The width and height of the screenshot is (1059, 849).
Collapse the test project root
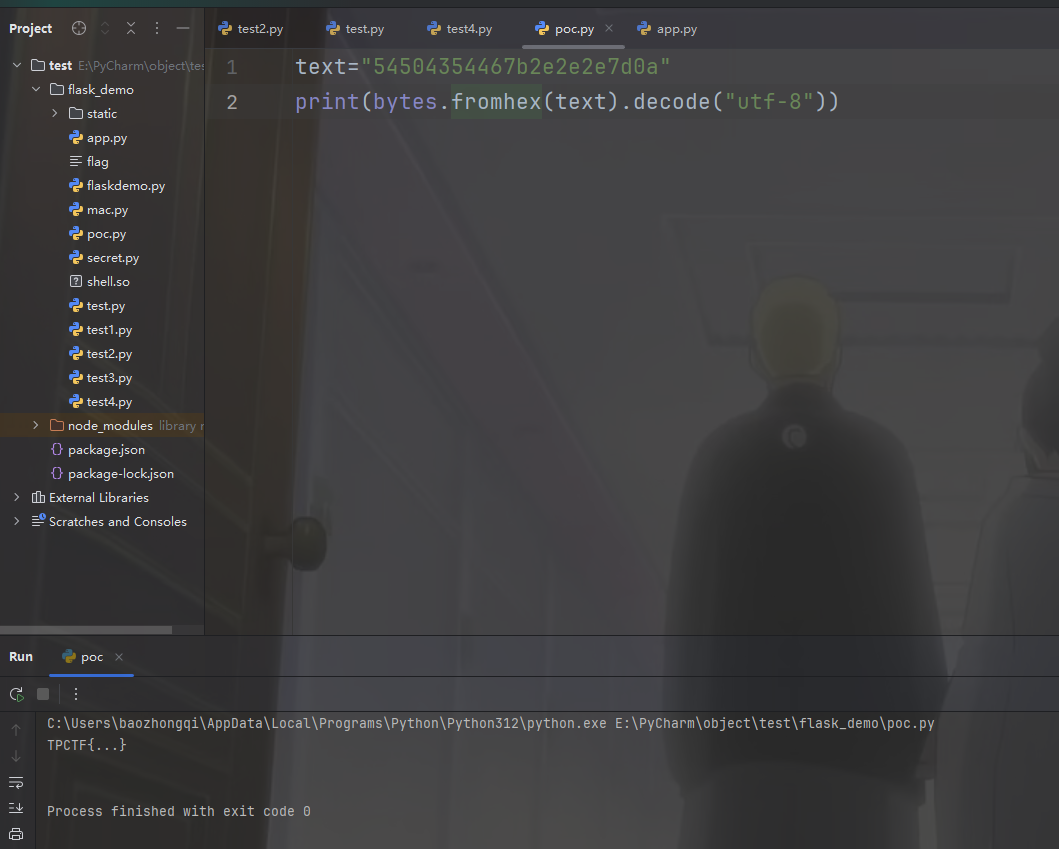click(x=17, y=65)
